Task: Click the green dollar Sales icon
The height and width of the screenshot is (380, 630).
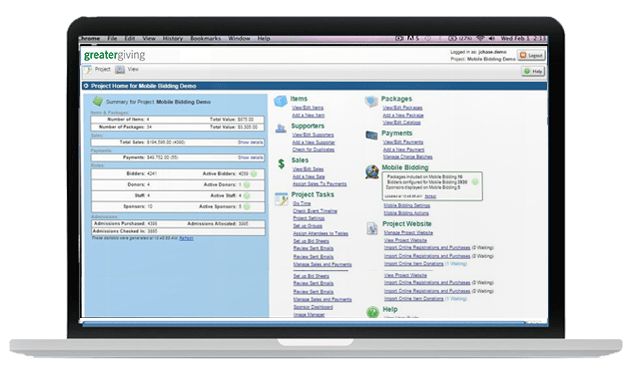Action: (281, 163)
